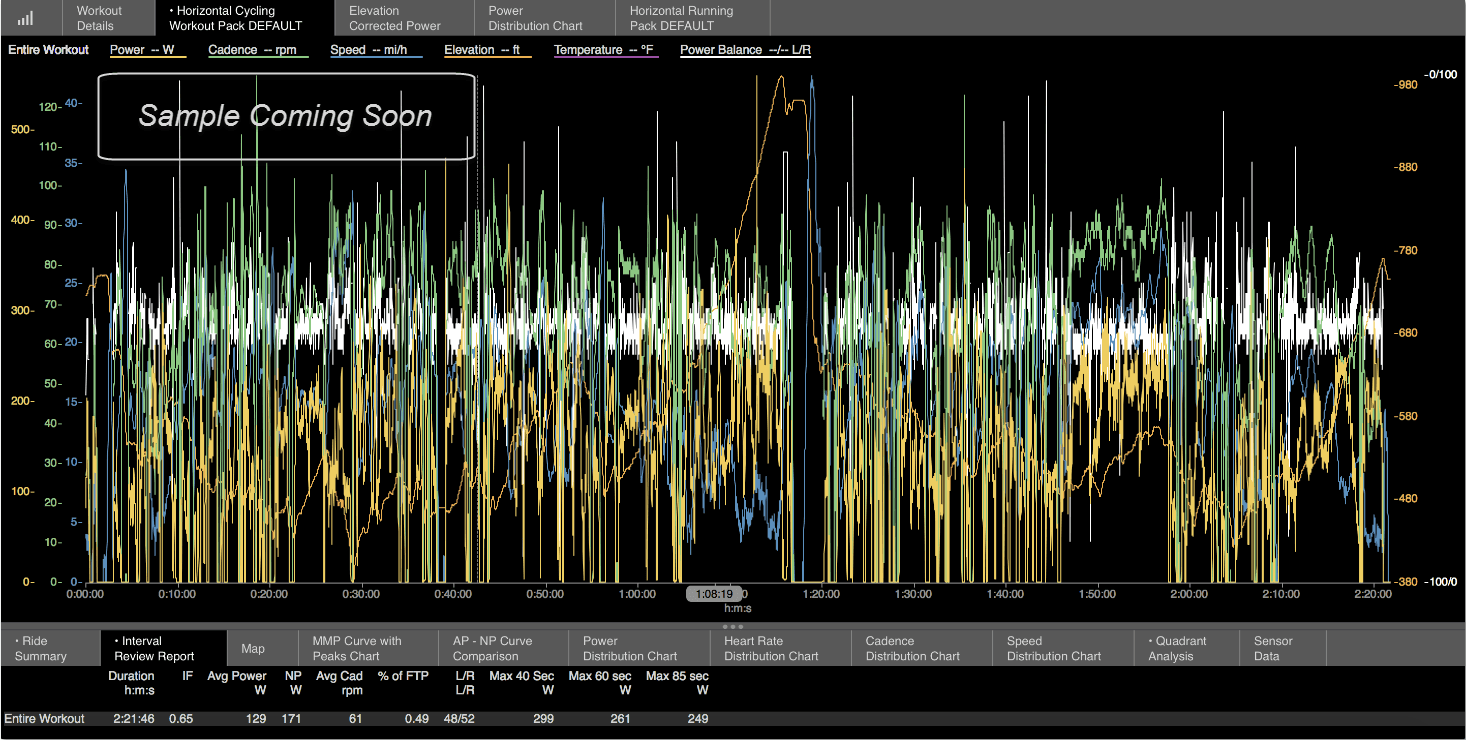This screenshot has height=740, width=1466.
Task: Click the 980 elevation axis label
Action: coord(1406,85)
